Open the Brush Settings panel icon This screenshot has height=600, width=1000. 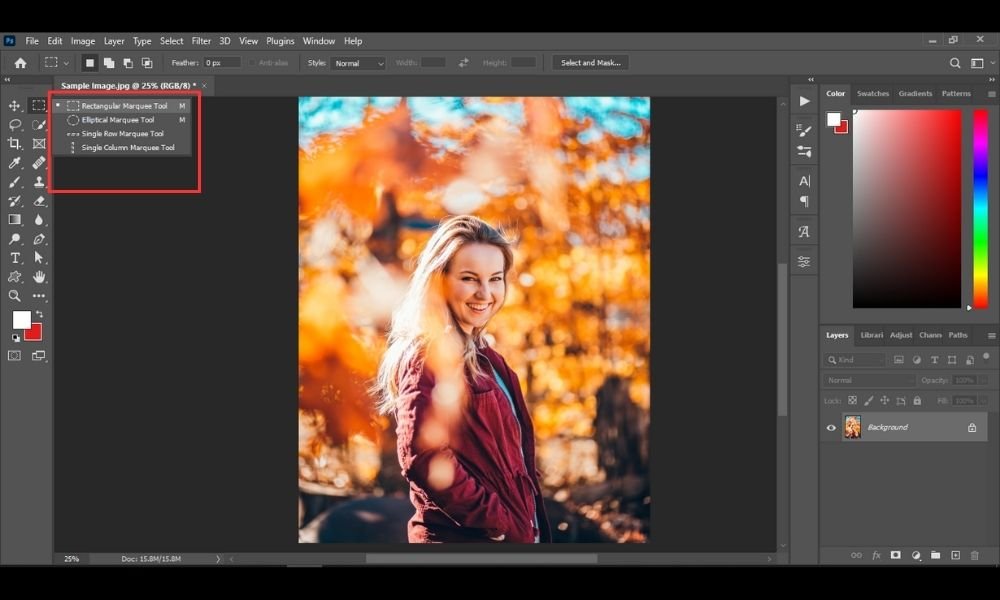[x=804, y=130]
